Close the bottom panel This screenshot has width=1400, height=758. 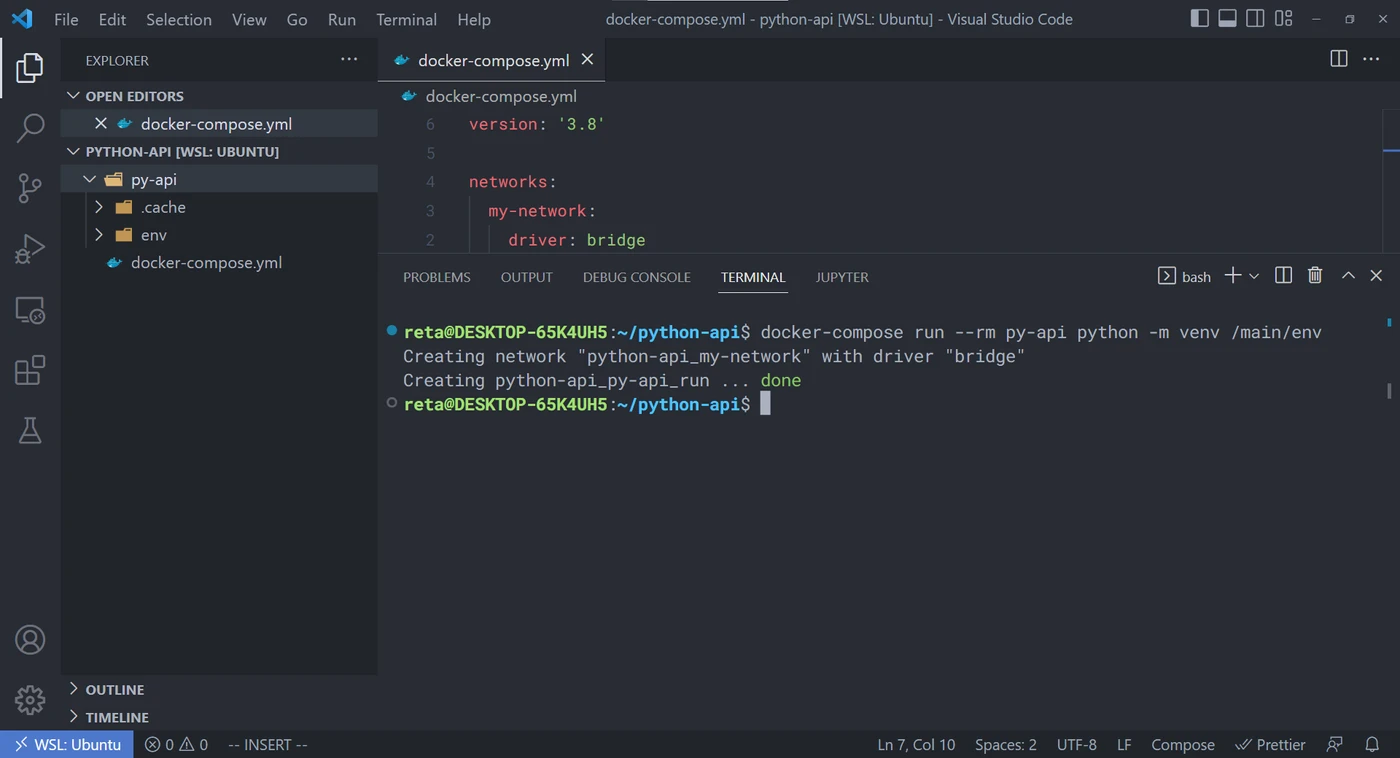(x=1376, y=276)
